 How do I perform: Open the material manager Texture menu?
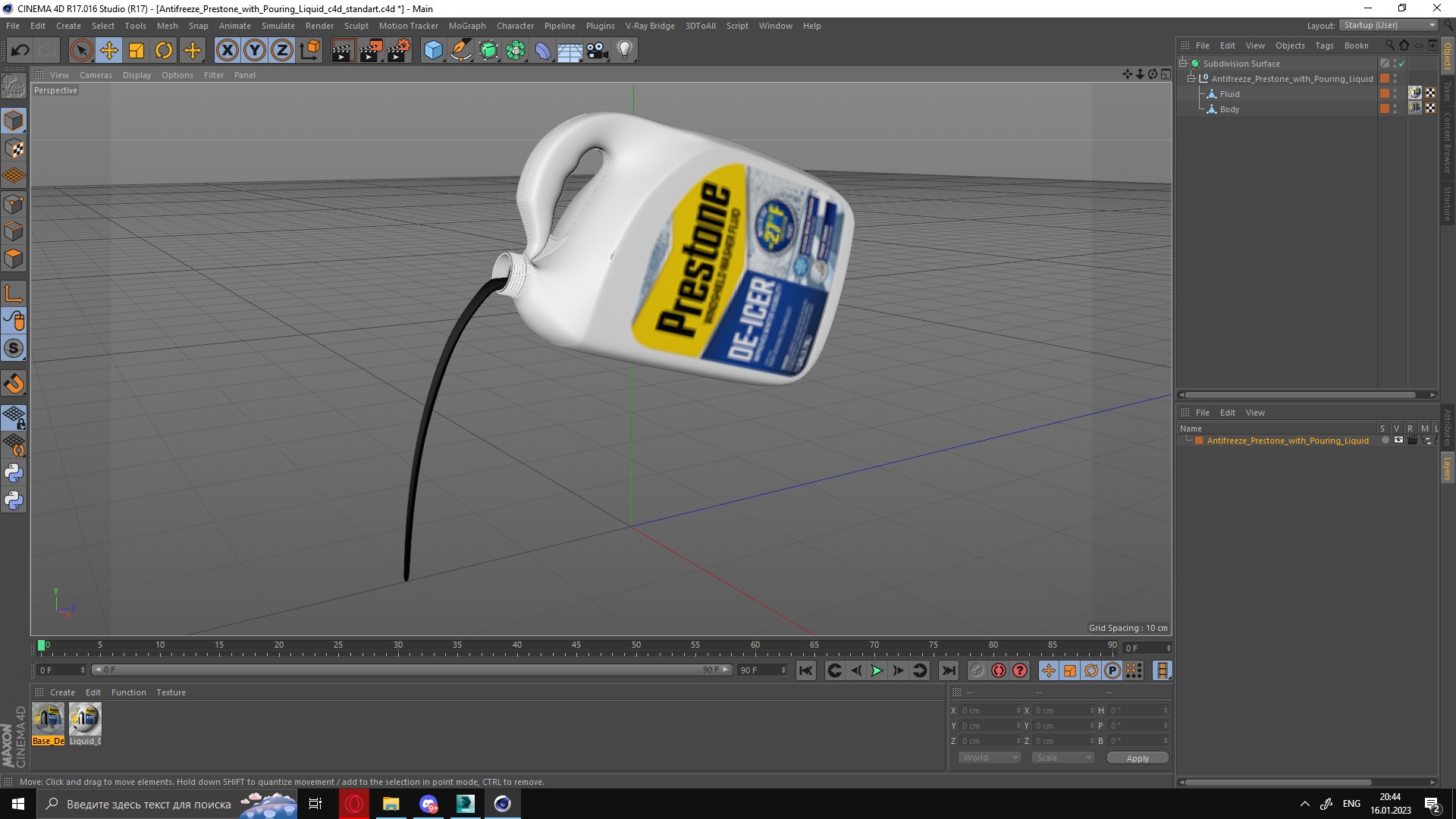(x=171, y=692)
